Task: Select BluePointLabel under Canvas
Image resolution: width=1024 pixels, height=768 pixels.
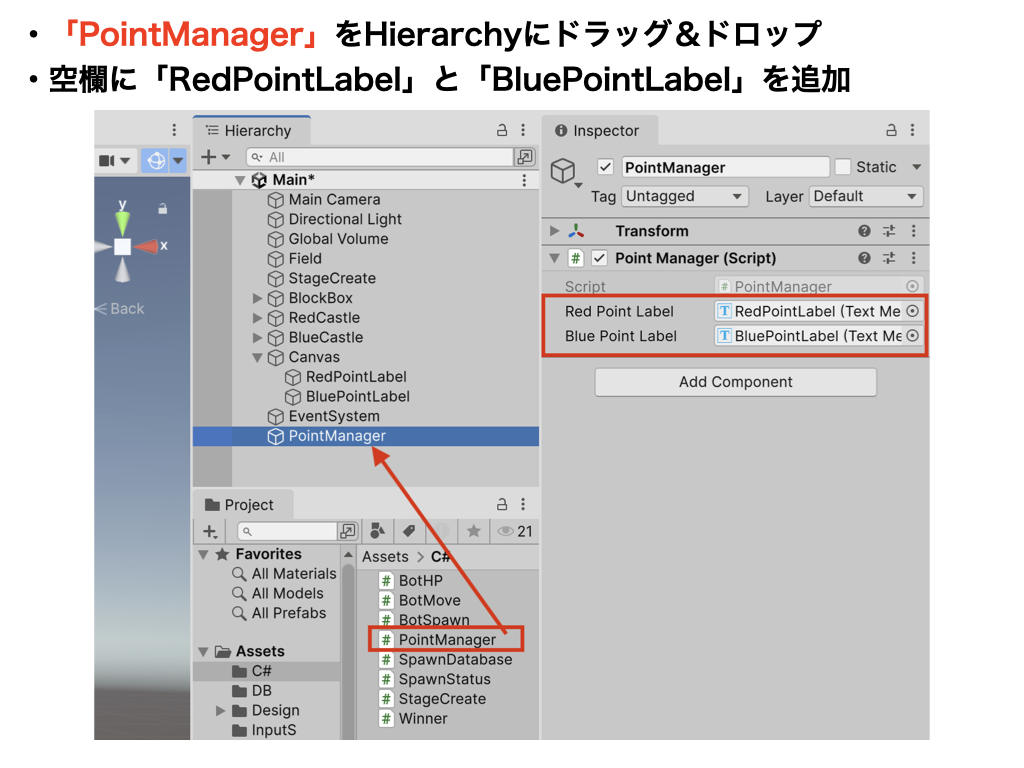Action: pos(357,396)
